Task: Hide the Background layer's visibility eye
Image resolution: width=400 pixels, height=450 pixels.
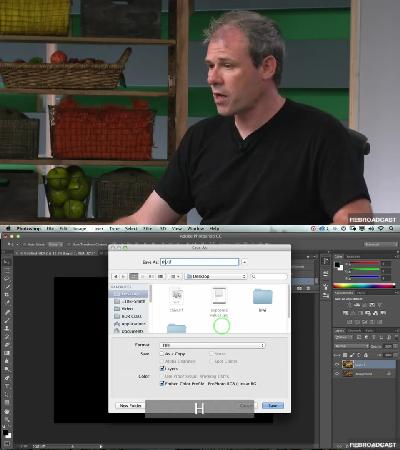Action: point(337,374)
